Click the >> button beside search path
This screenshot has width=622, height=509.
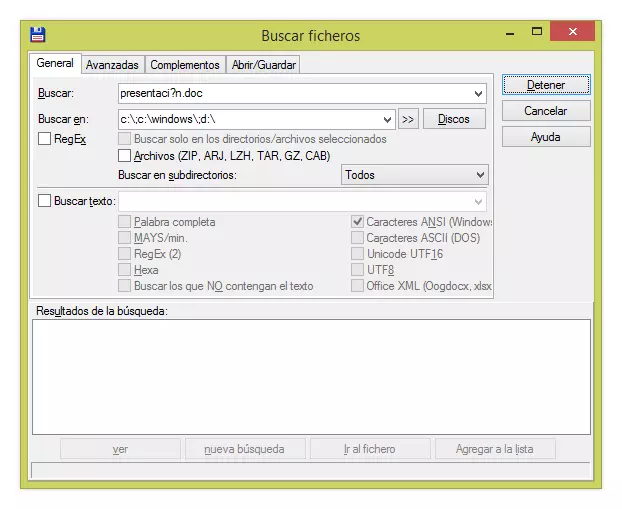point(408,119)
